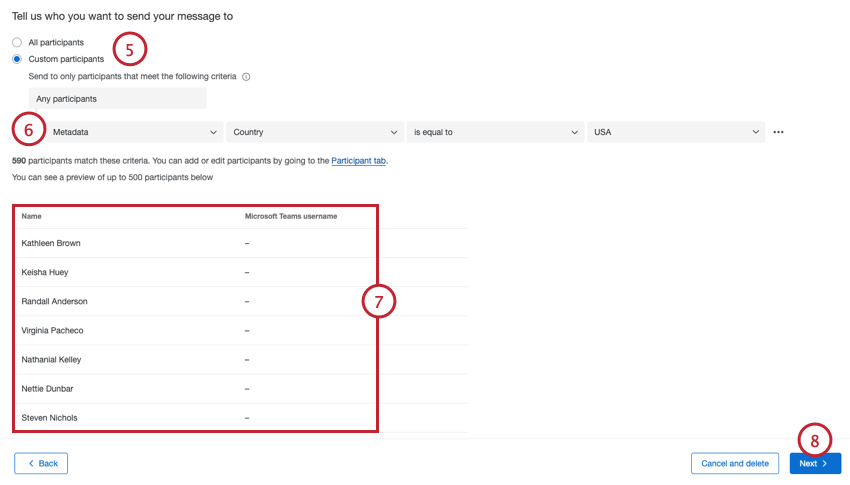Select the Steven Nichols participant row
This screenshot has width=850, height=485.
point(240,418)
